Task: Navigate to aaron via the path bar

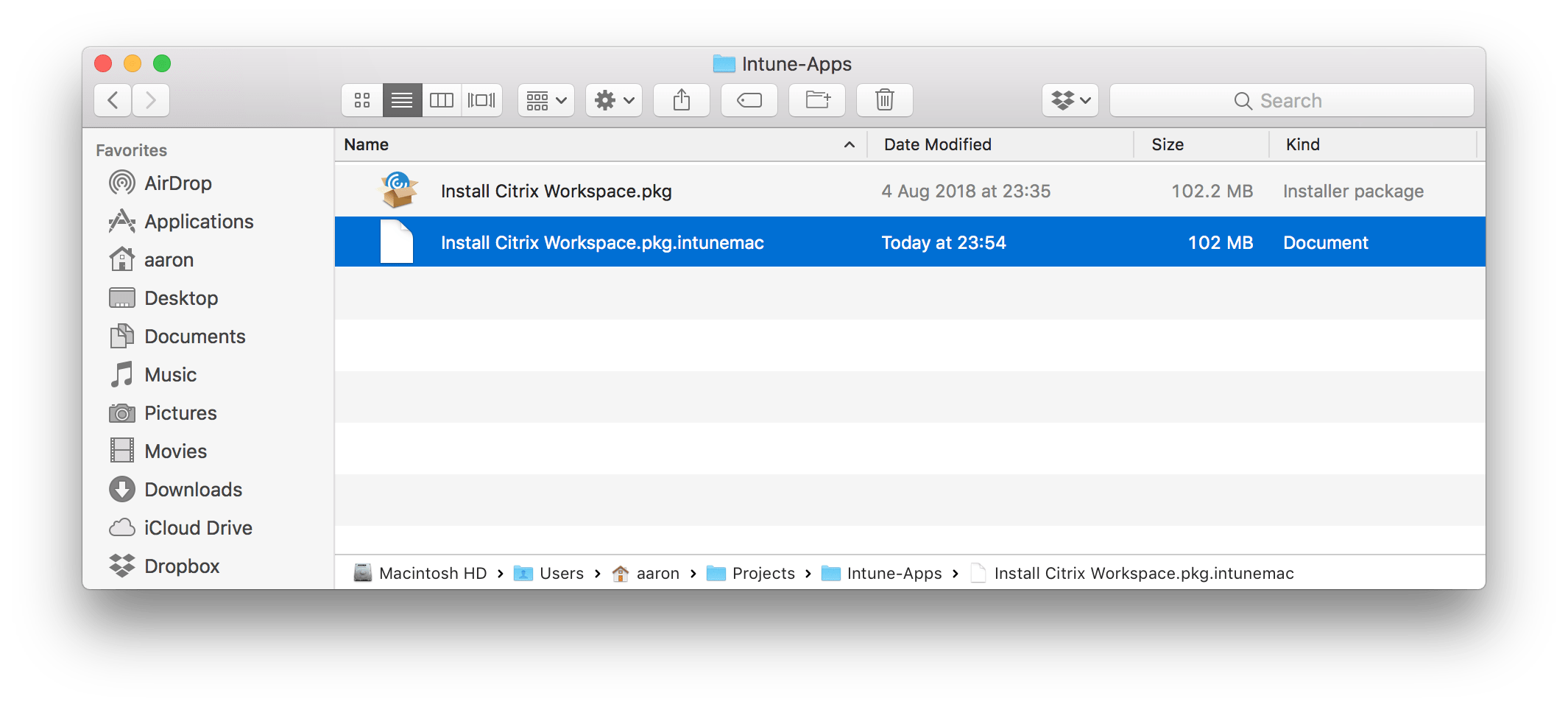Action: click(657, 573)
